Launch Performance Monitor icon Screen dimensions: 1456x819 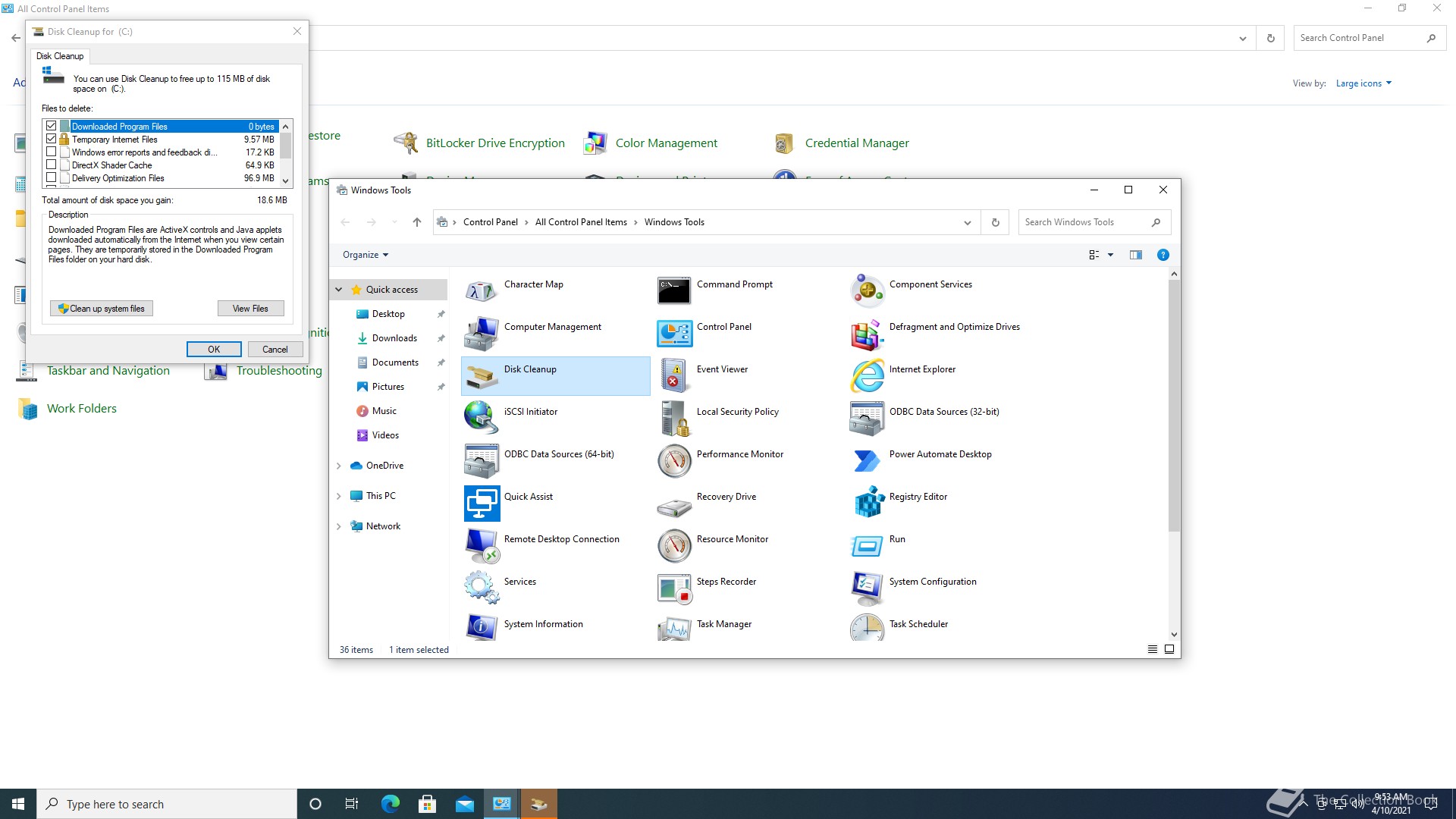[x=674, y=460]
